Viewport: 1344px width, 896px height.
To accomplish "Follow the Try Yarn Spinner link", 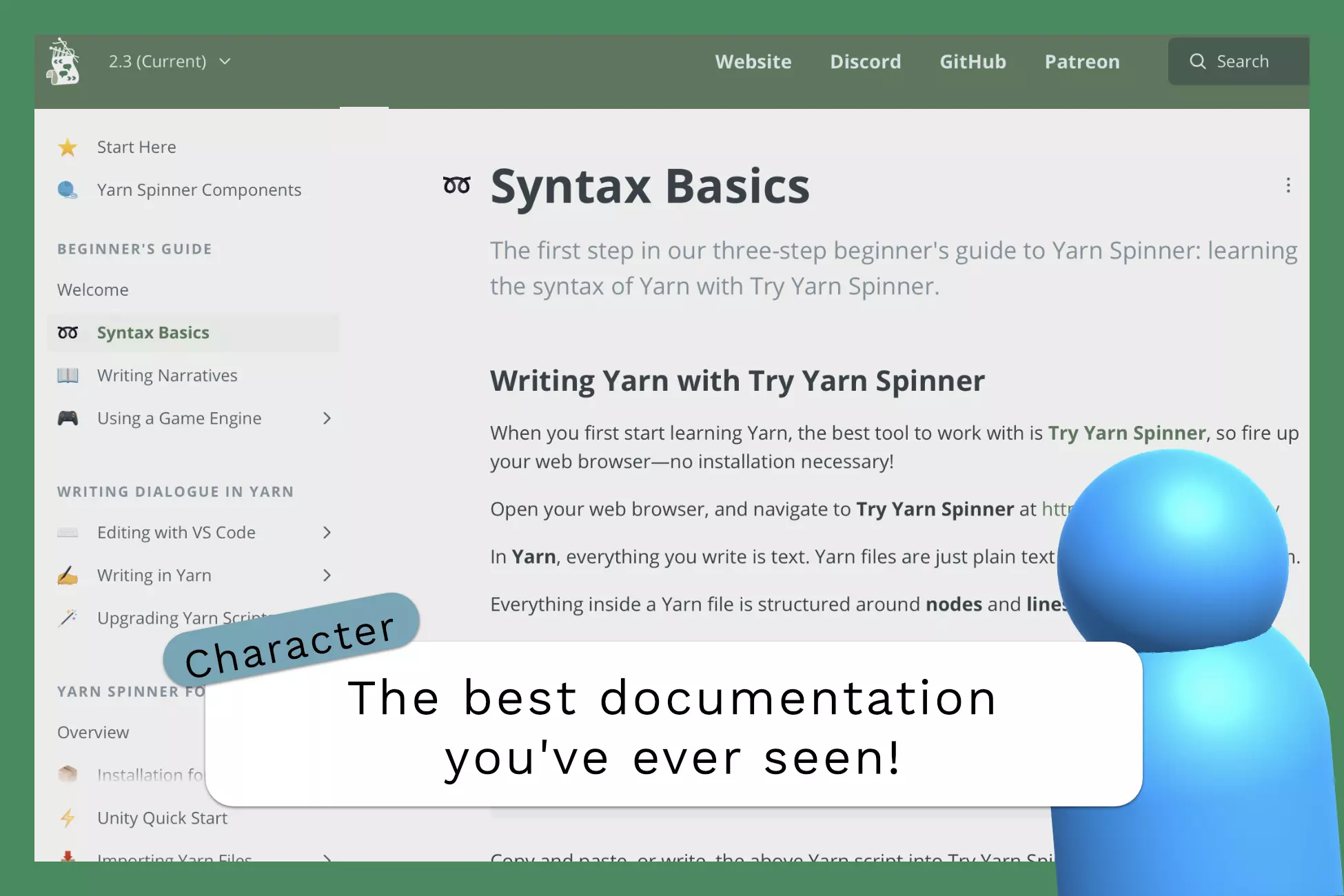I will point(1127,433).
